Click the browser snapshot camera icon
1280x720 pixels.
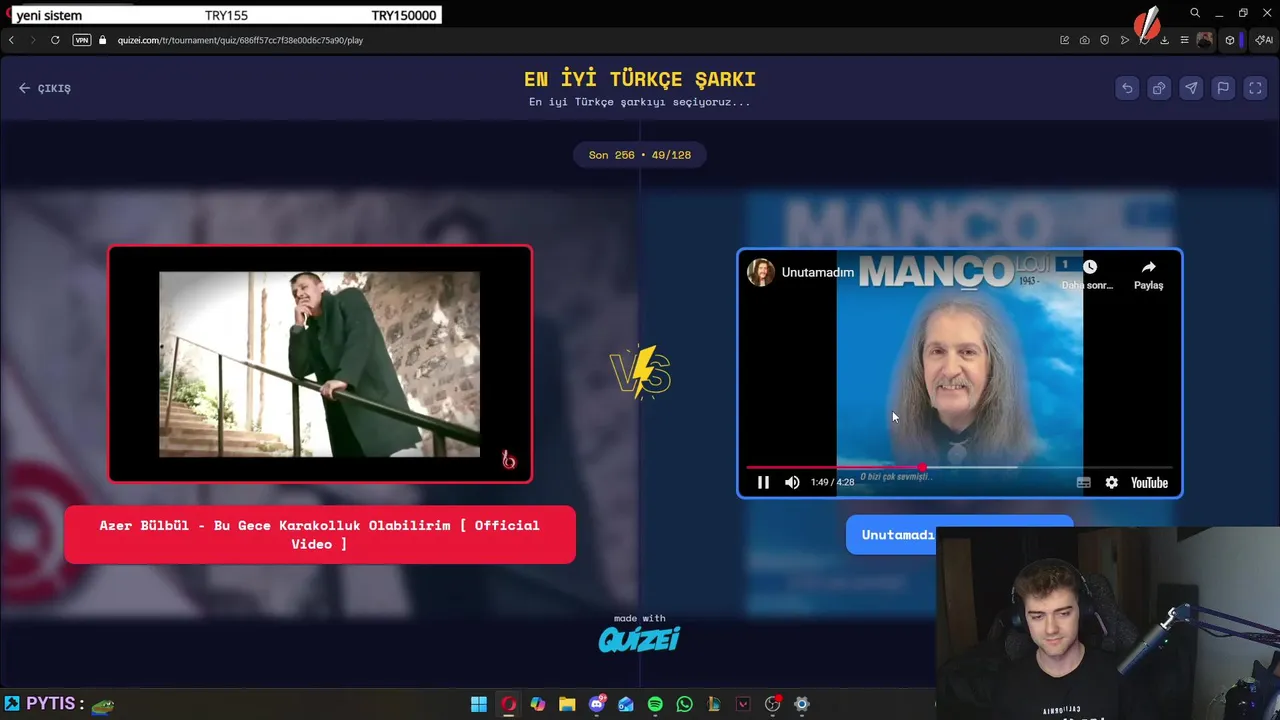click(1084, 40)
